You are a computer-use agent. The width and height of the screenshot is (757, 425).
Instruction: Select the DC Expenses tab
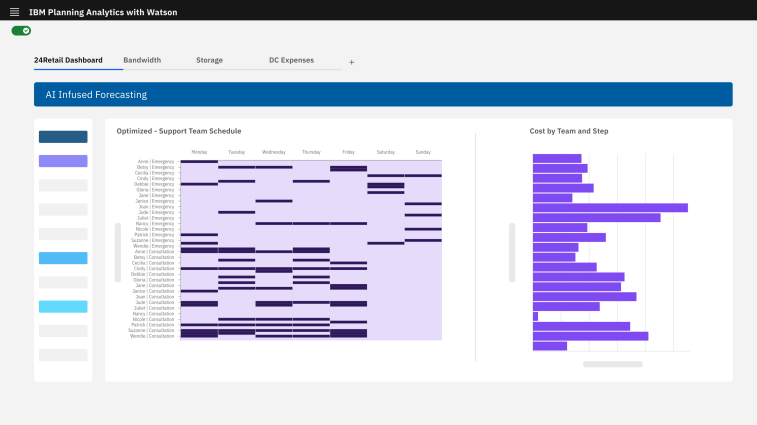point(291,60)
